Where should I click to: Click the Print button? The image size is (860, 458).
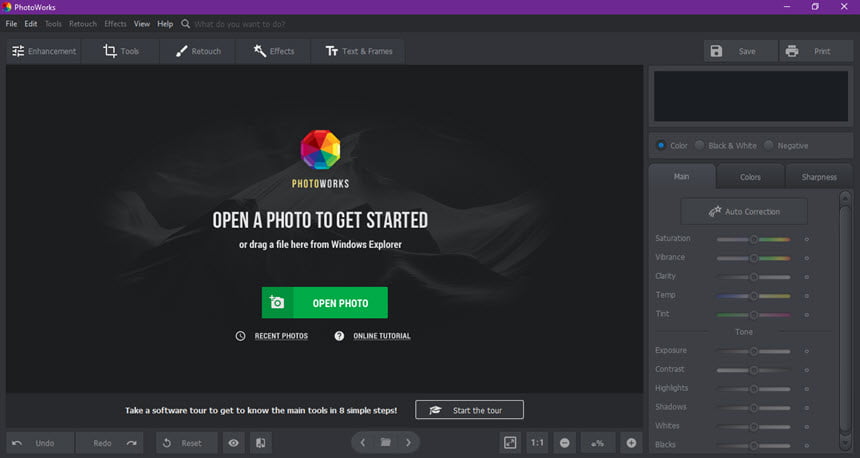816,51
